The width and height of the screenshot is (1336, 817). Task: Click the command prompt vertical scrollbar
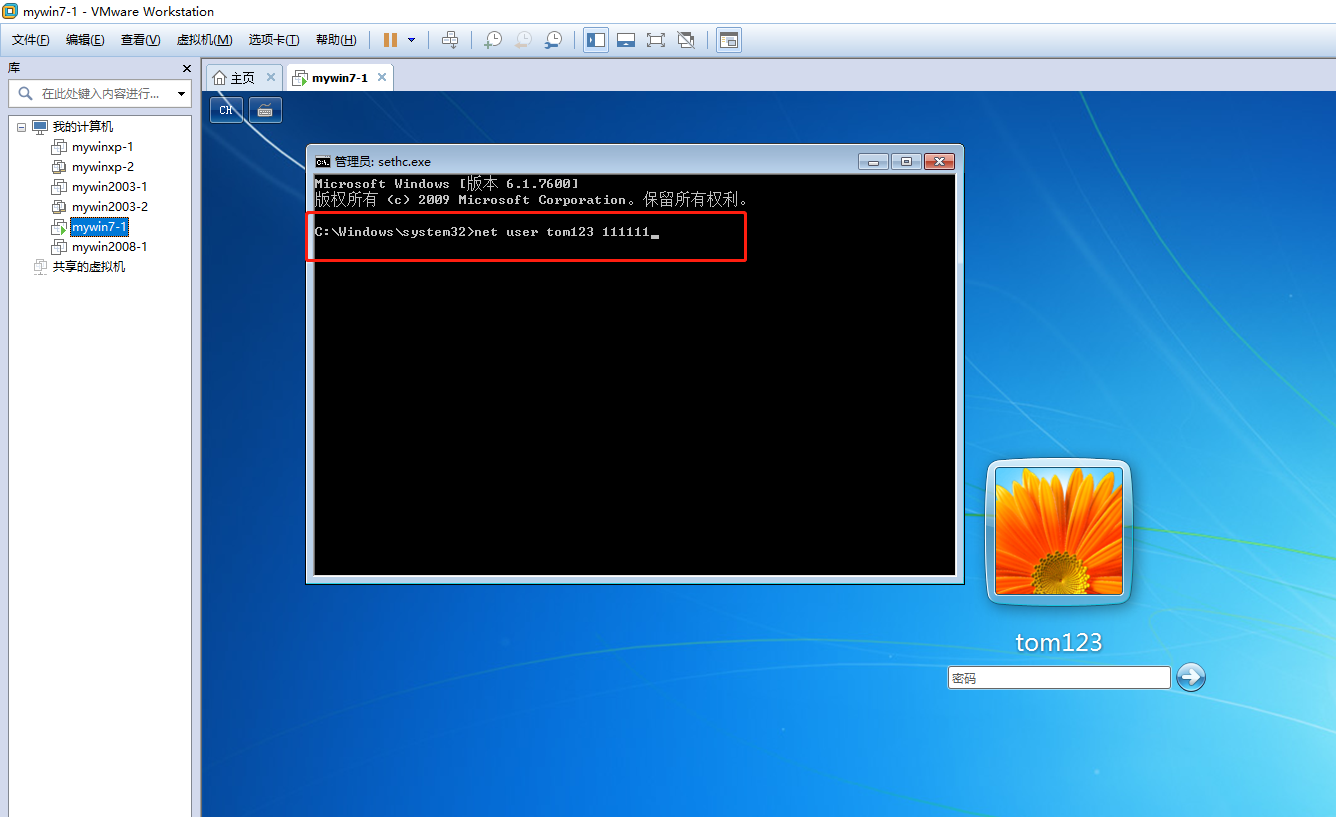pos(959,375)
